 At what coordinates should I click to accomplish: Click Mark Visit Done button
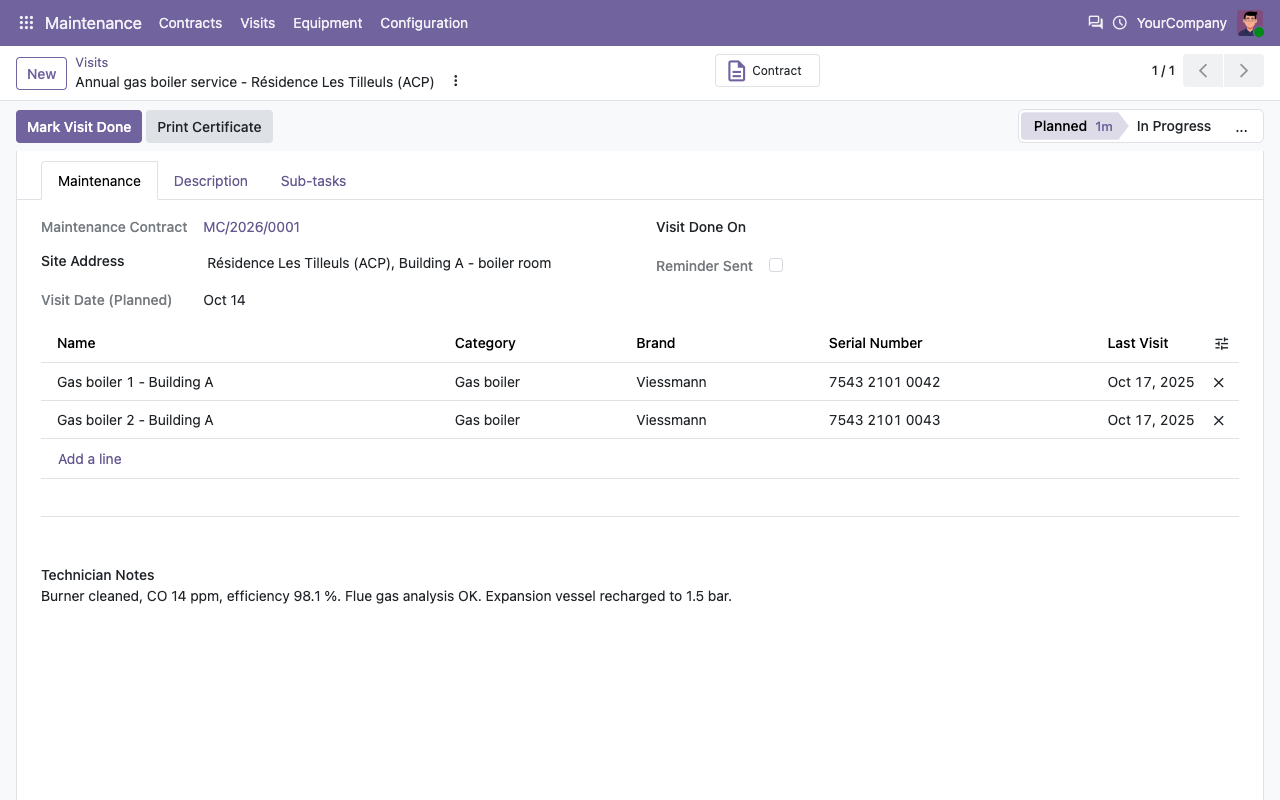tap(79, 127)
